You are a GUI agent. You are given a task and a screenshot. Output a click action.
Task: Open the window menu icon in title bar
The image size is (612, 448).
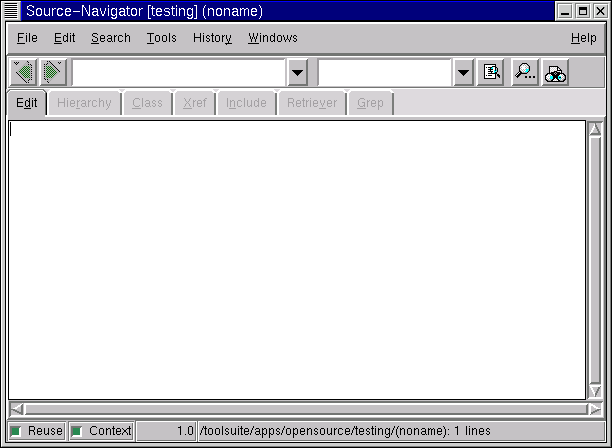point(11,11)
